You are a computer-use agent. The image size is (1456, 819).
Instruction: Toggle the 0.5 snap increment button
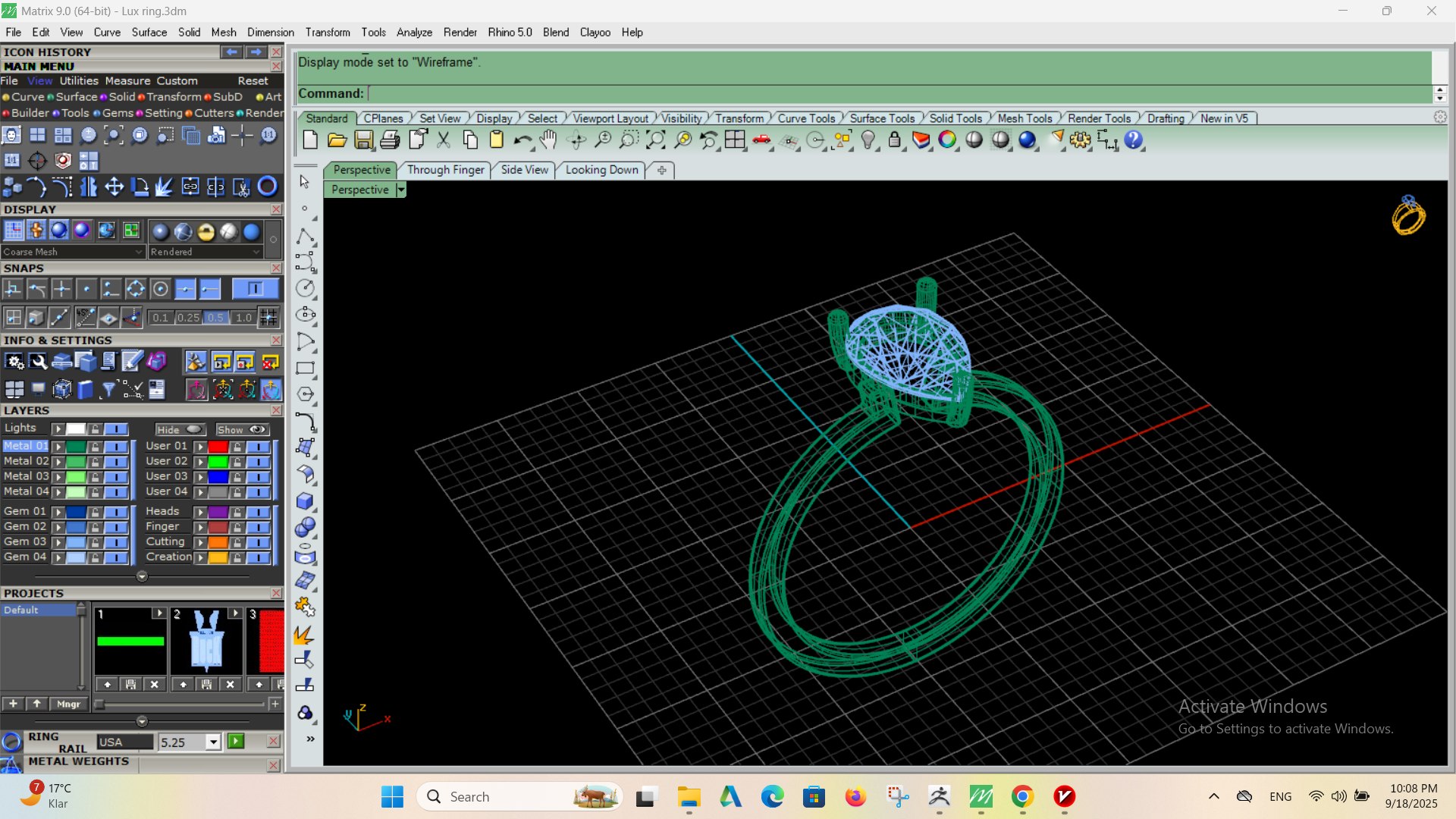coord(216,318)
